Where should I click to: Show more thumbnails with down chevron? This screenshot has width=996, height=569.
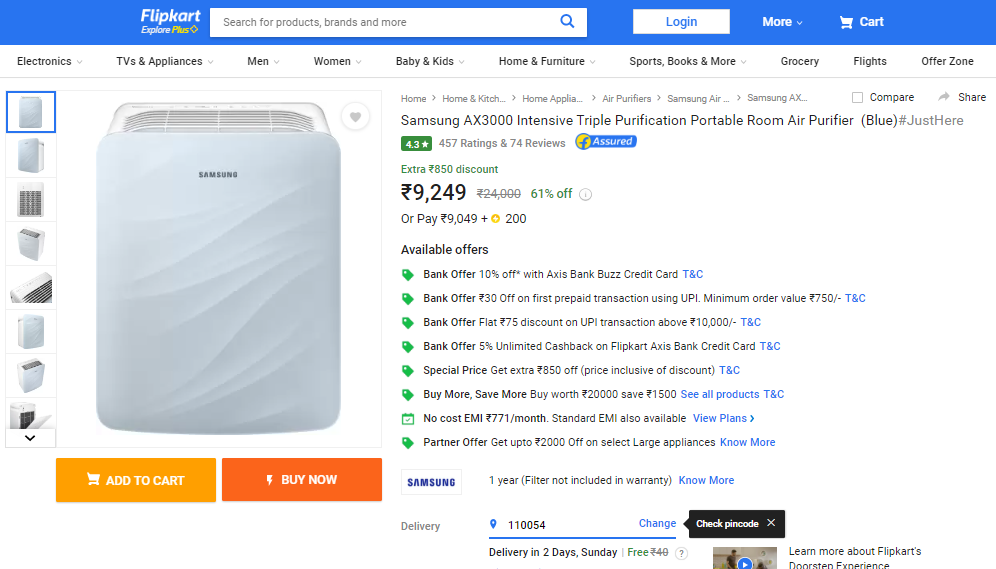pyautogui.click(x=30, y=438)
